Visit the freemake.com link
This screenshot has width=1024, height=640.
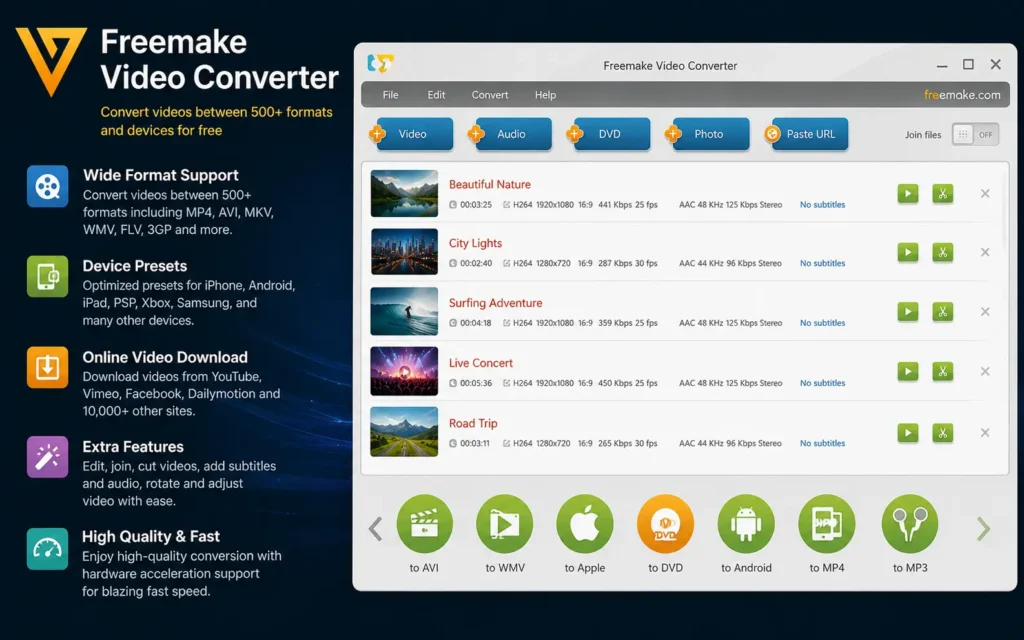click(962, 95)
